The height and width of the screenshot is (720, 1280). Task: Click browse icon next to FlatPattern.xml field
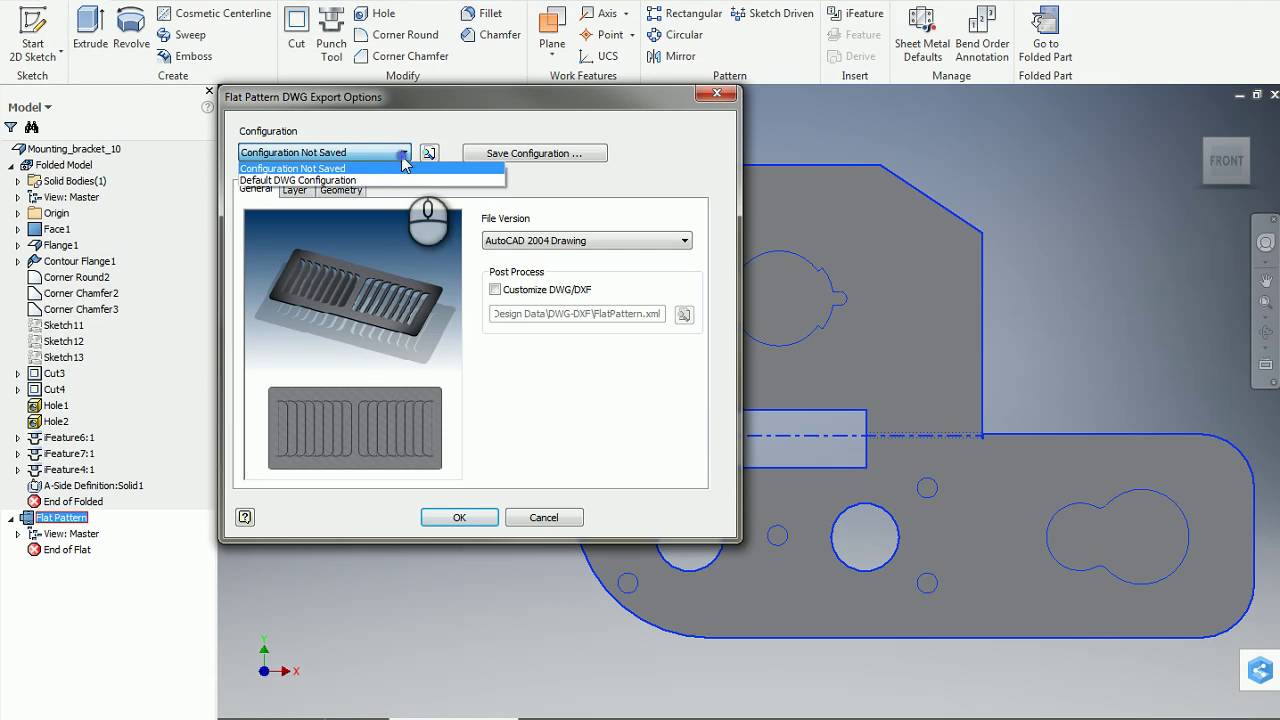coord(684,314)
